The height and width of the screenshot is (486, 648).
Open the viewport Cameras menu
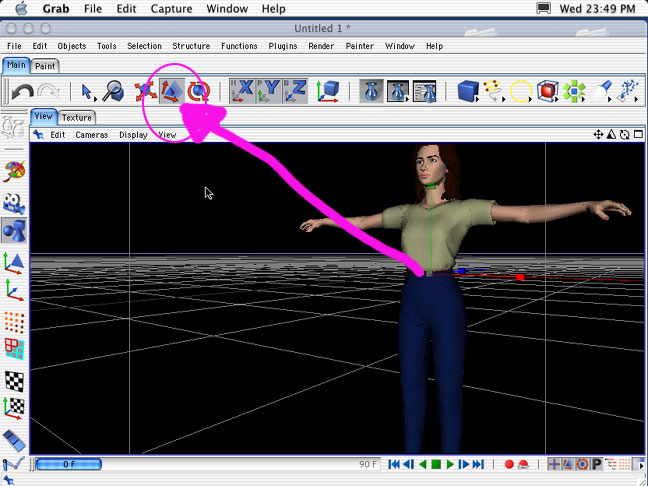91,135
